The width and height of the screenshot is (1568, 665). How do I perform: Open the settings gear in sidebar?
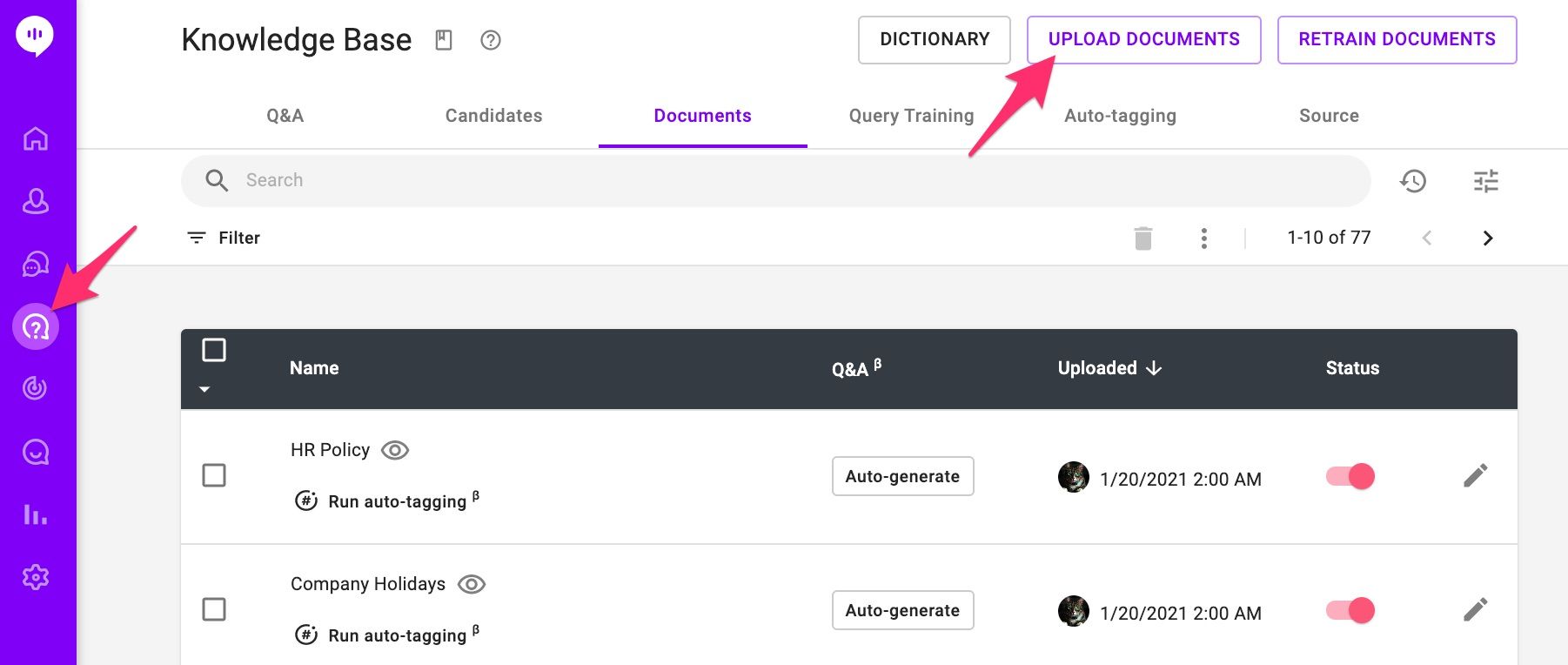[36, 577]
